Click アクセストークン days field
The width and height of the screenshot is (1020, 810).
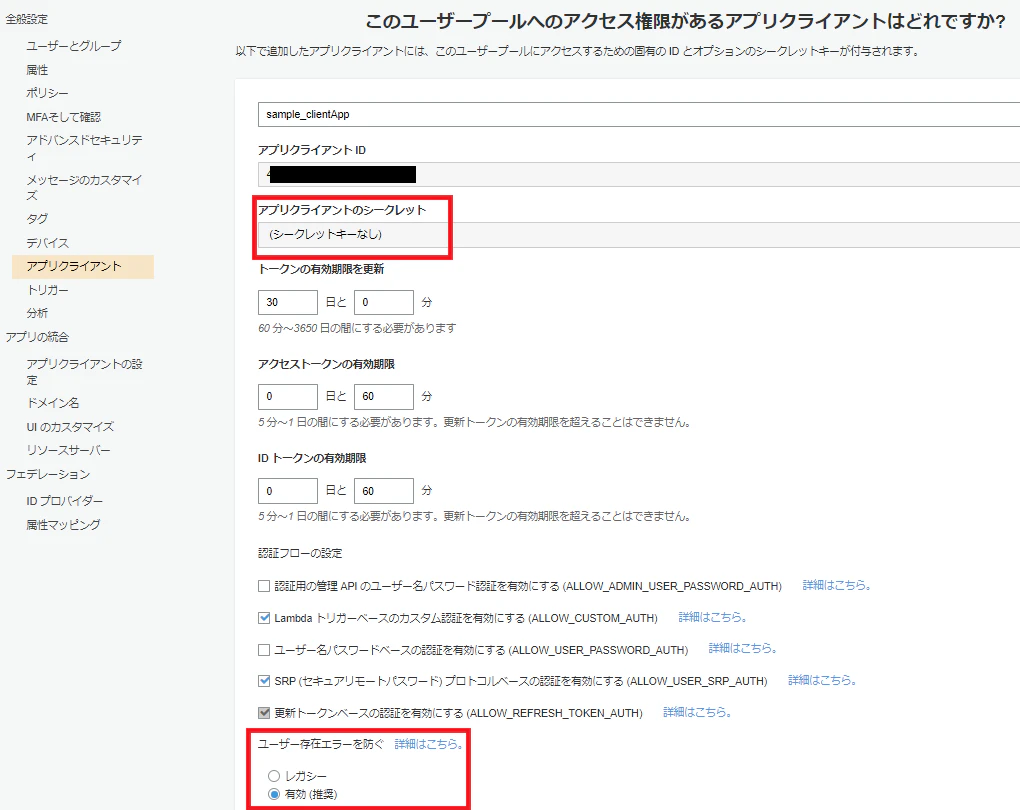pos(288,396)
